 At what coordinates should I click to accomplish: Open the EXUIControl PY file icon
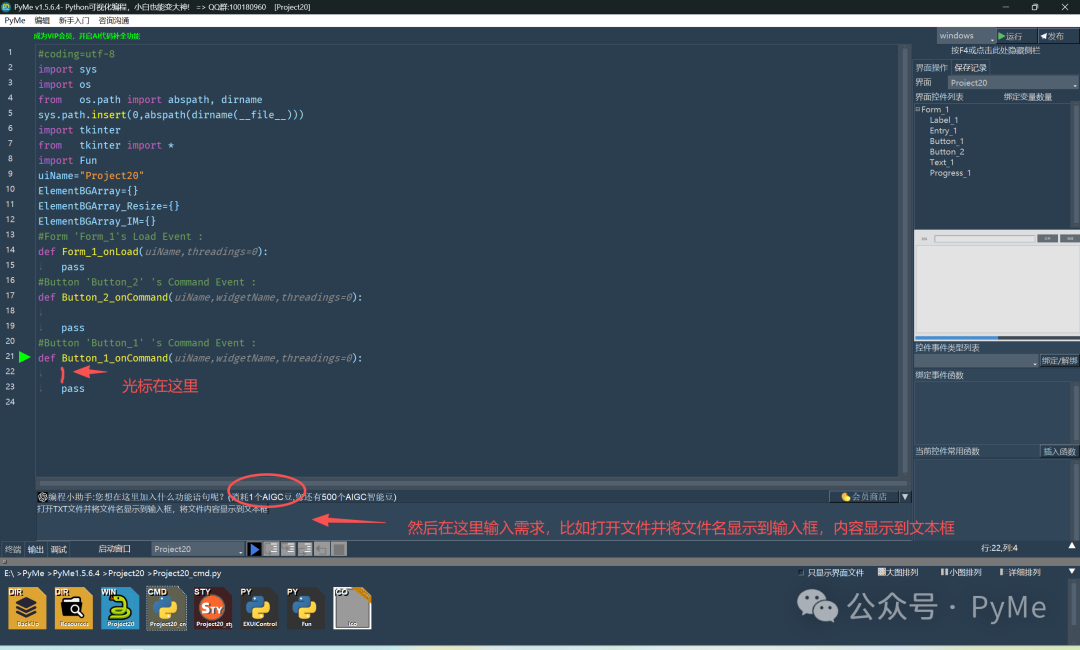(x=259, y=608)
